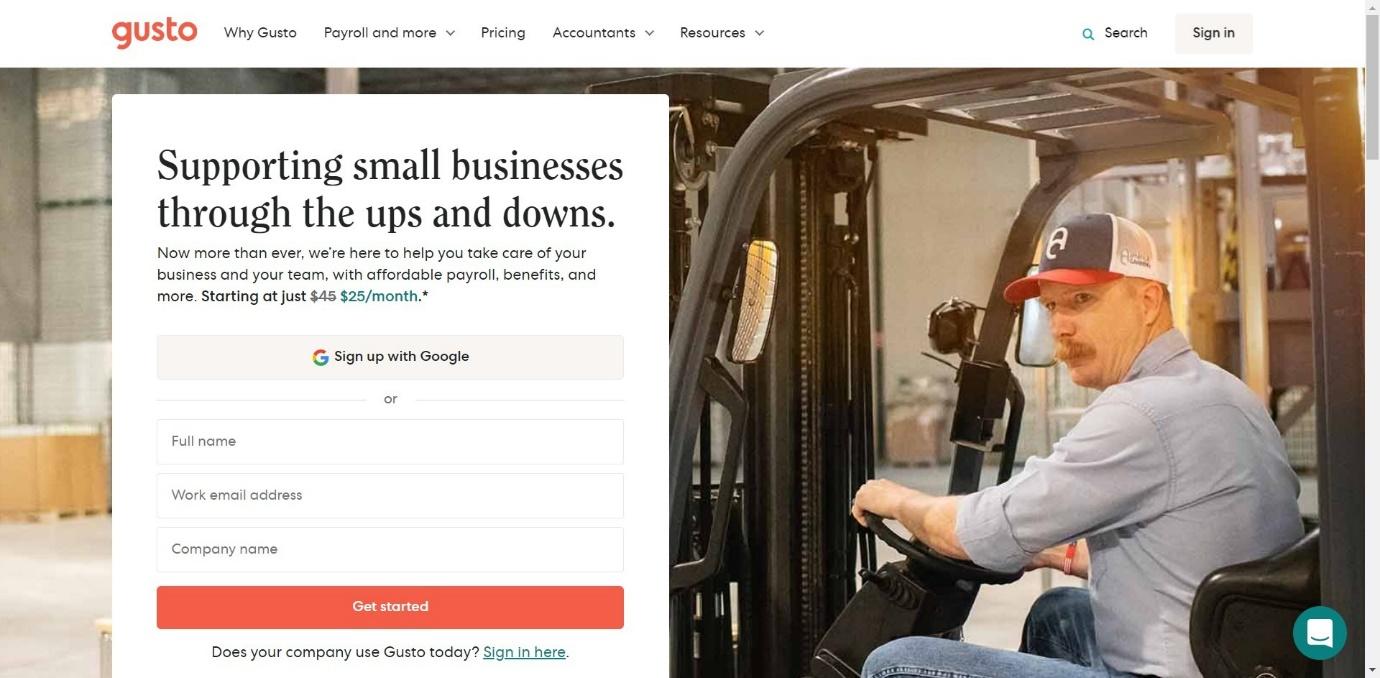This screenshot has width=1380, height=678.
Task: Expand the Resources dropdown chevron
Action: click(x=759, y=33)
